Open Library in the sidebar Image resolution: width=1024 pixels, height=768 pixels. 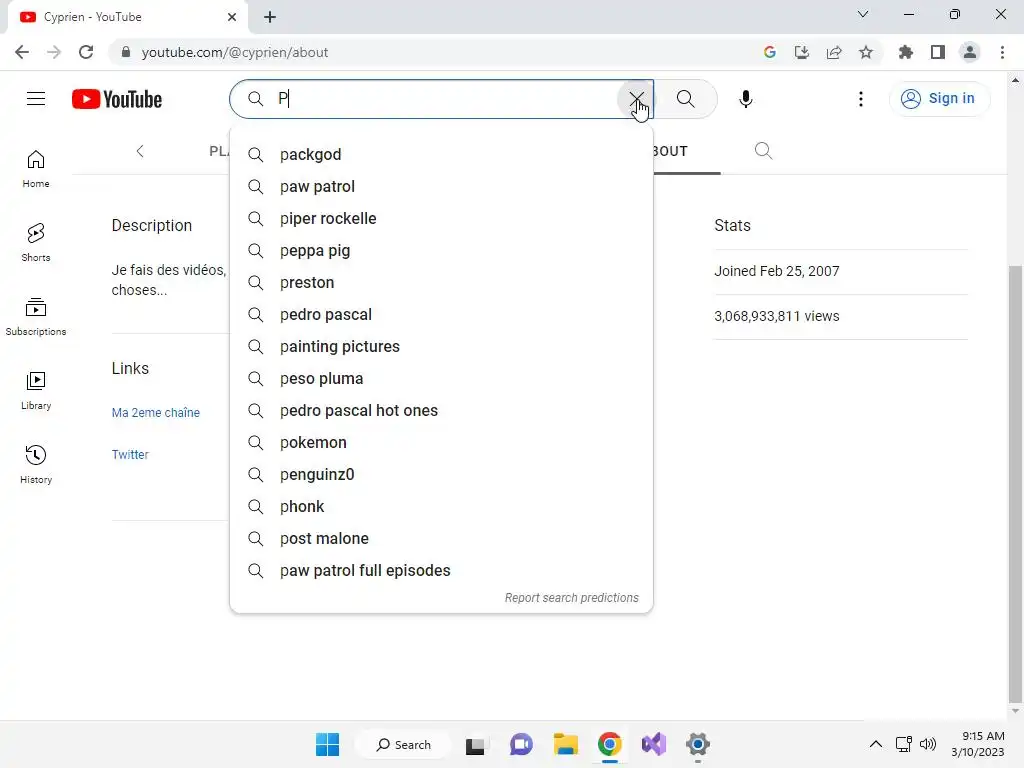point(36,391)
